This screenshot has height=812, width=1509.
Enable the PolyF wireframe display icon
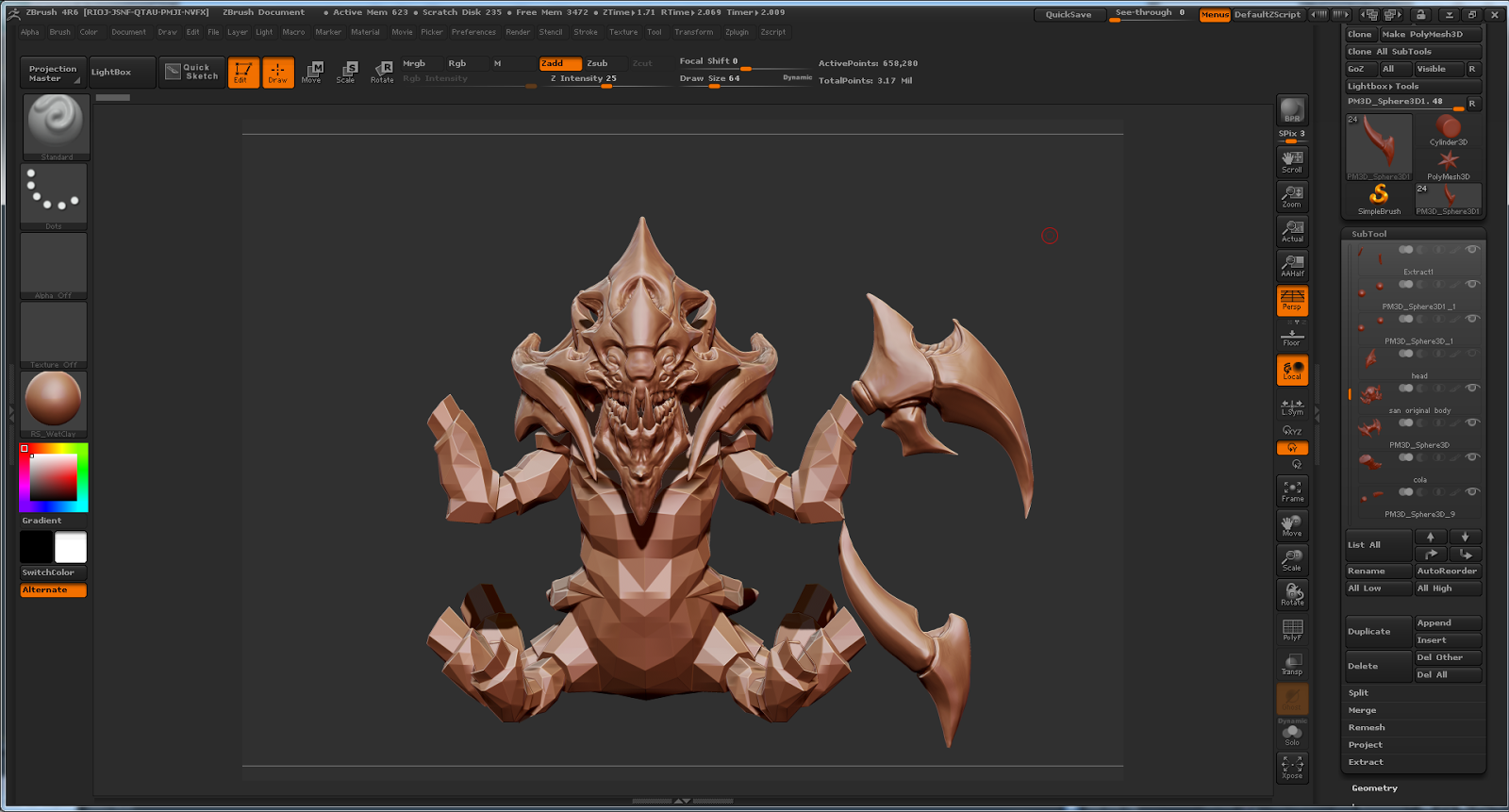pyautogui.click(x=1292, y=629)
